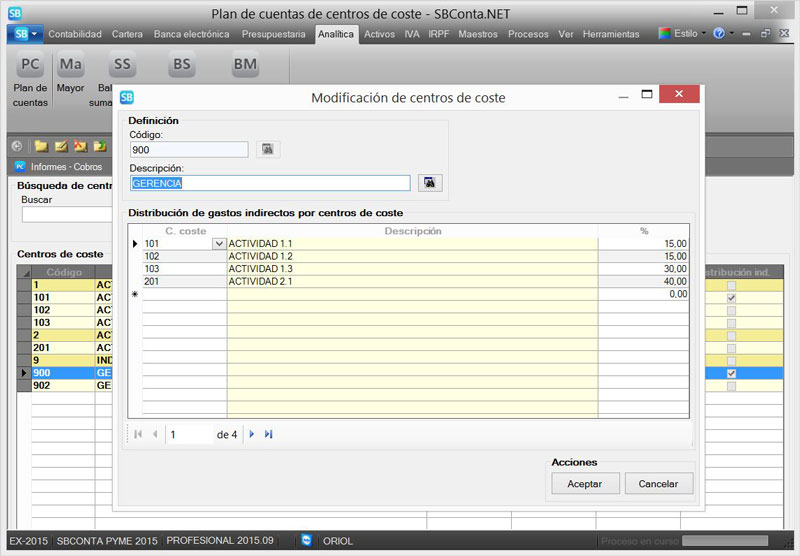Click the Mayor ribbon icon
This screenshot has width=800, height=556.
tap(70, 67)
